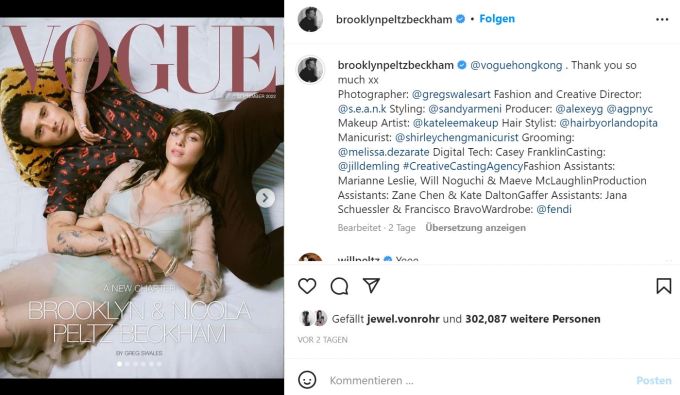View jewel.vonrohr profile from likes
Screen dimensions: 680x395
[x=403, y=319]
